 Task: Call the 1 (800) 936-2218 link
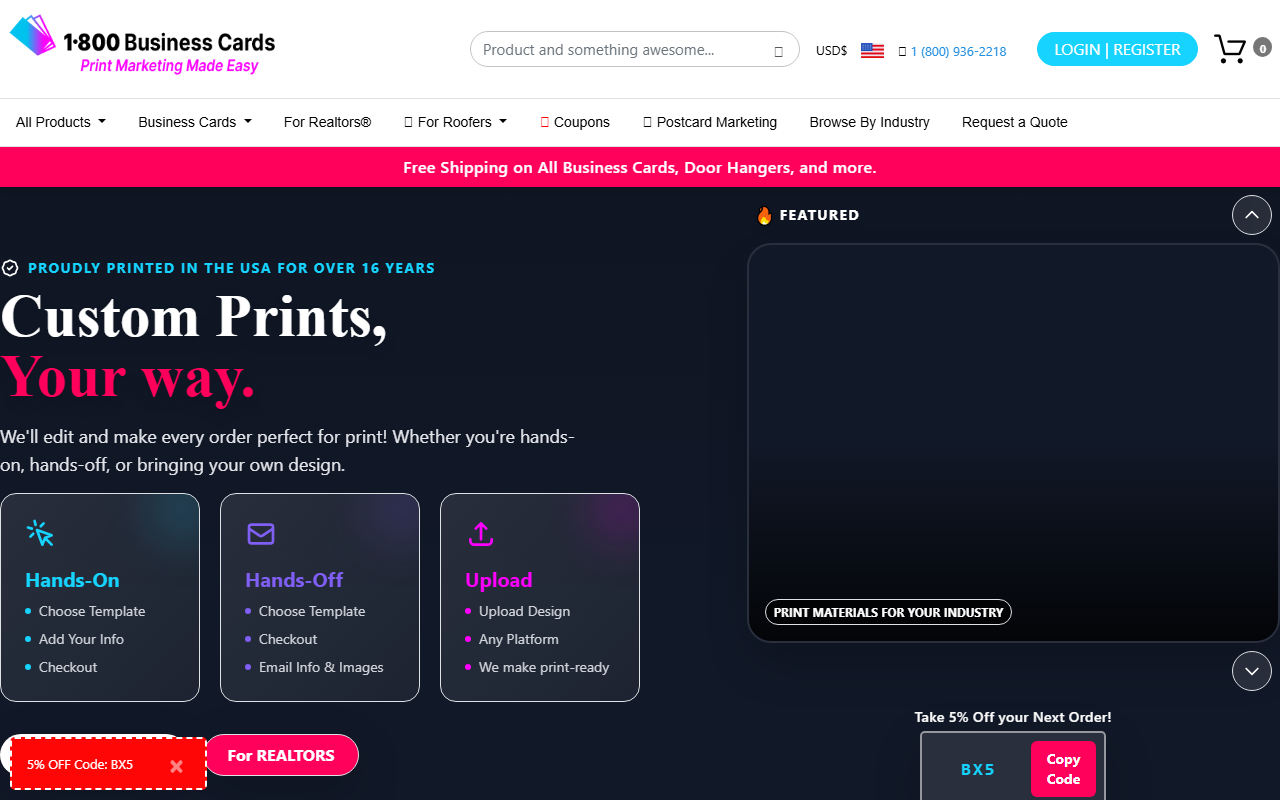958,51
